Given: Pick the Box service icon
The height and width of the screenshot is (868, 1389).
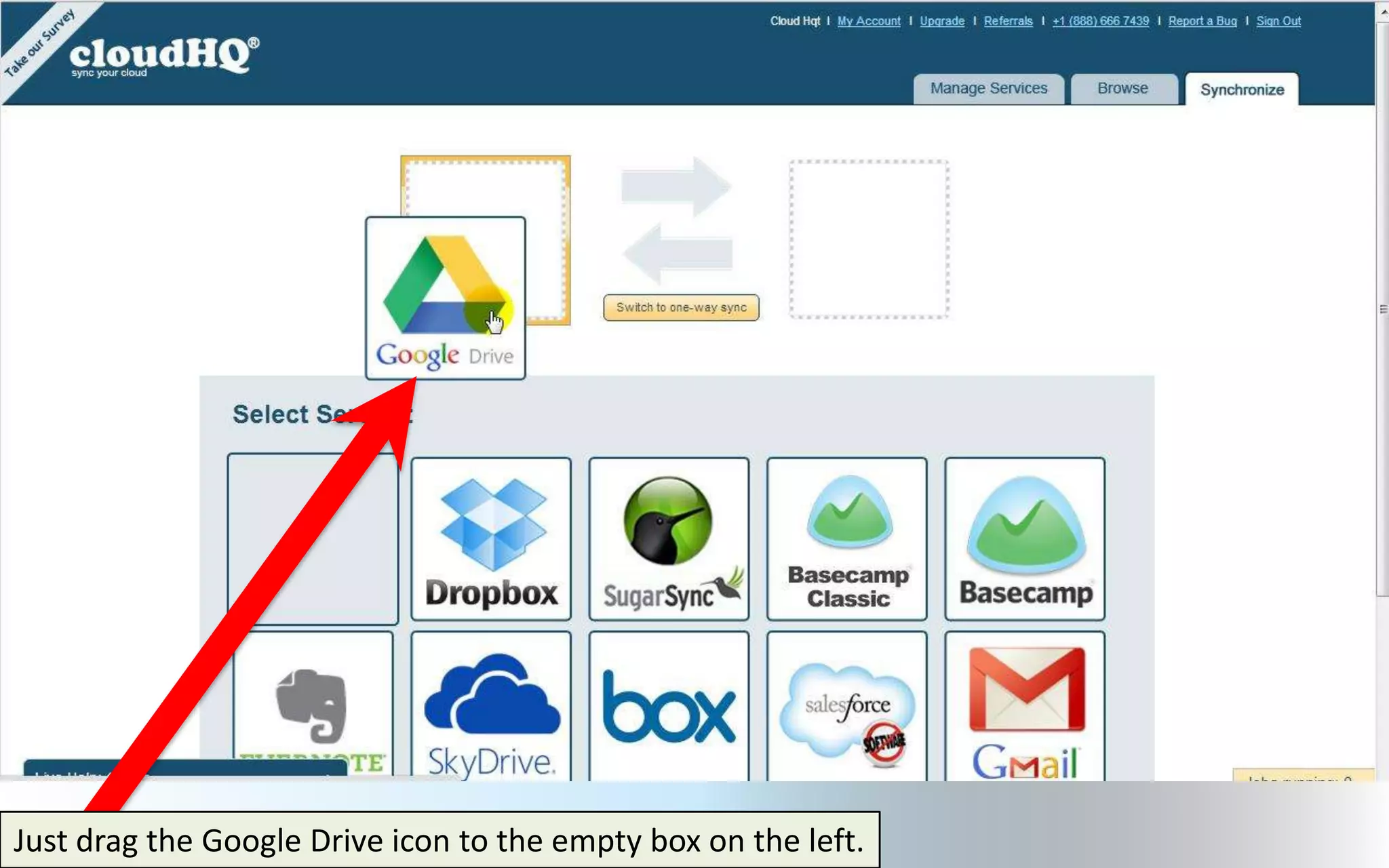Looking at the screenshot, I should [669, 705].
